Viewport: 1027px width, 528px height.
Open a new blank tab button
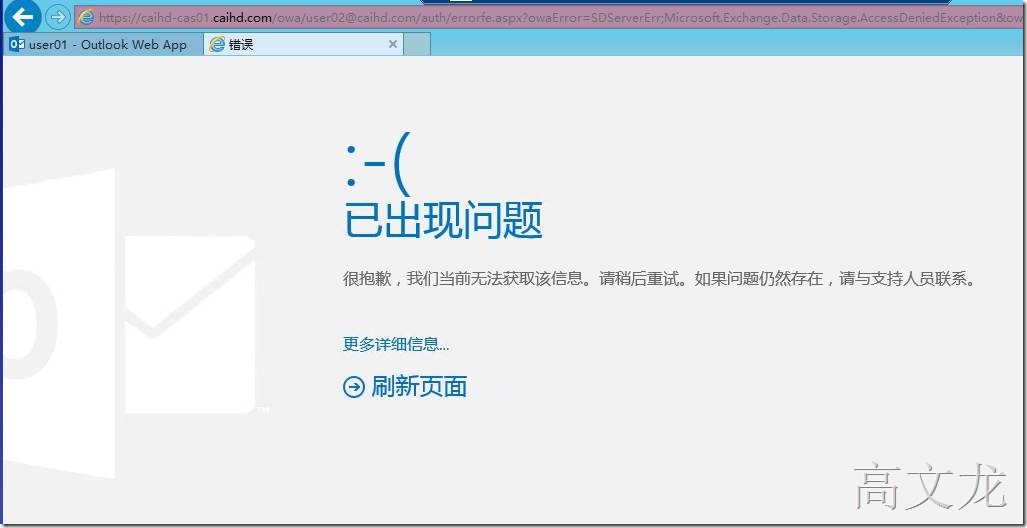pyautogui.click(x=417, y=45)
